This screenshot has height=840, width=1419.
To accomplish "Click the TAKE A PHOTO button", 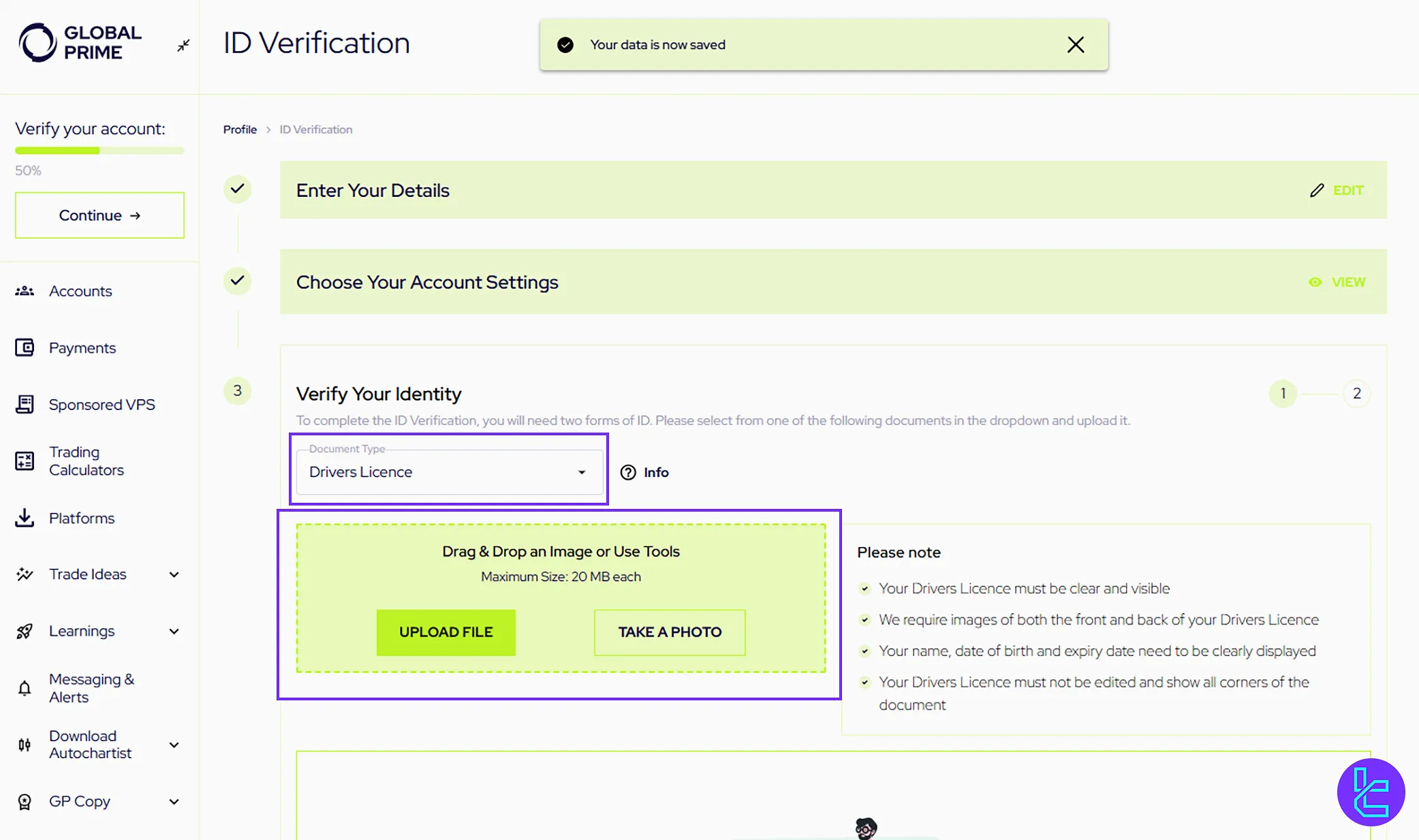I will point(669,632).
